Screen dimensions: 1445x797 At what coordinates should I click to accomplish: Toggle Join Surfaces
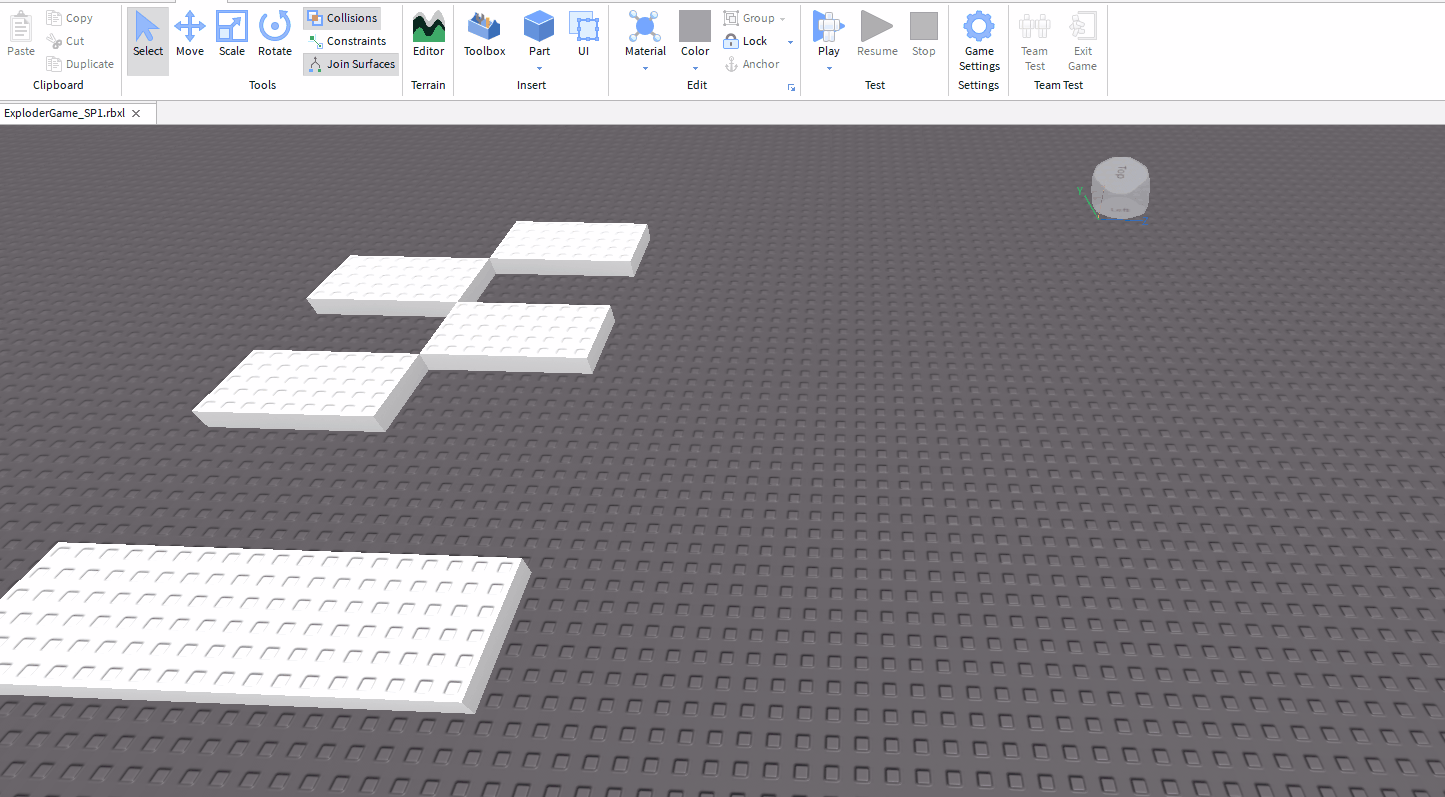[350, 63]
